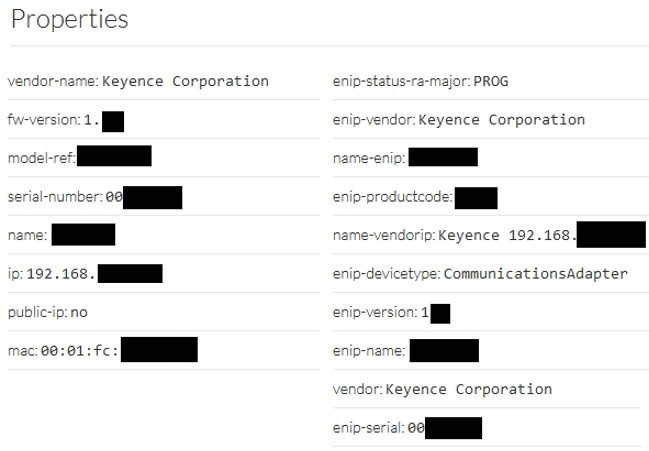Image resolution: width=649 pixels, height=451 pixels.
Task: Click the vendor Keyence Corporation value
Action: (x=468, y=389)
